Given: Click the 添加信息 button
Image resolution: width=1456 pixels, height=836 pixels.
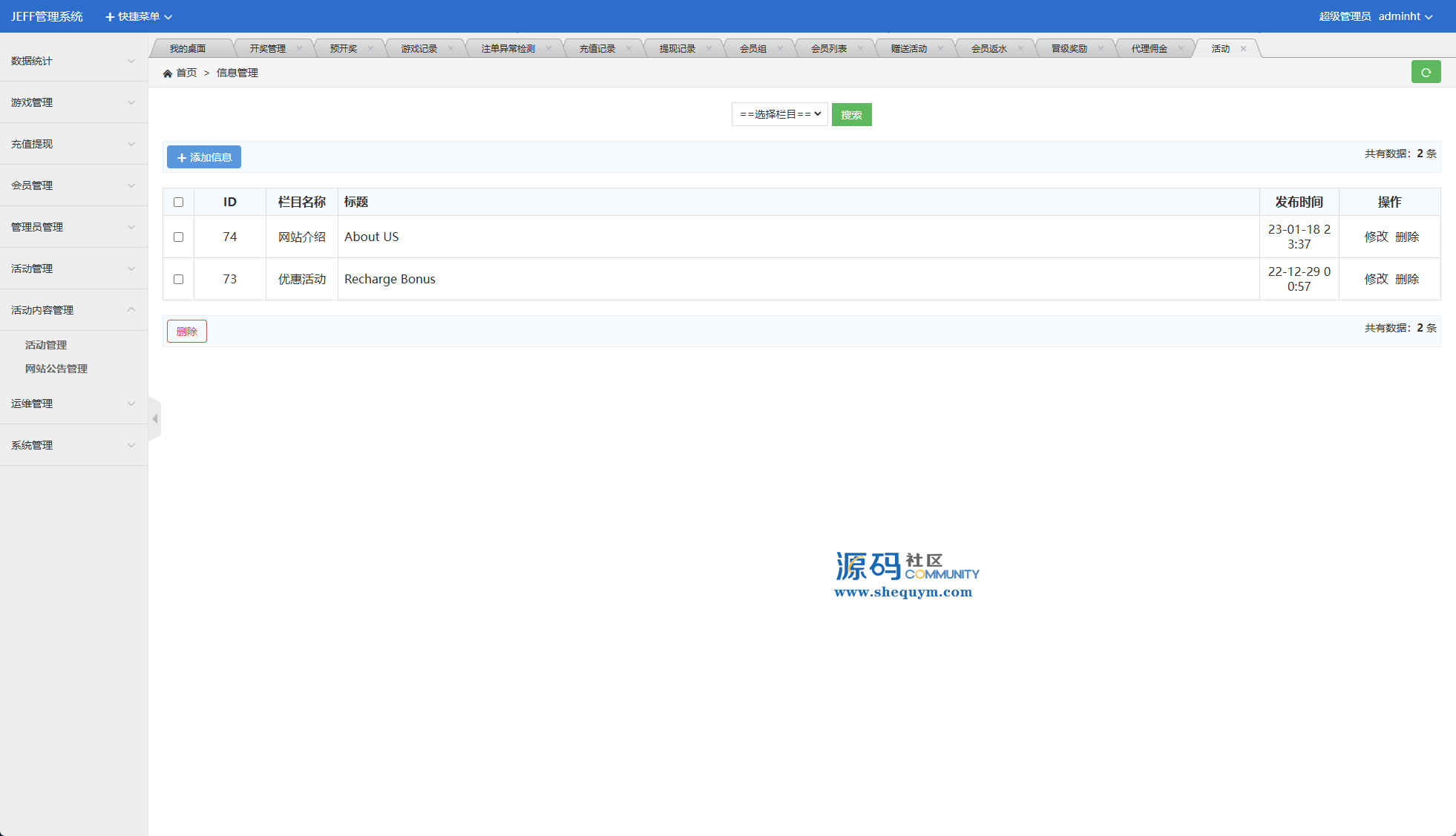Looking at the screenshot, I should tap(204, 157).
